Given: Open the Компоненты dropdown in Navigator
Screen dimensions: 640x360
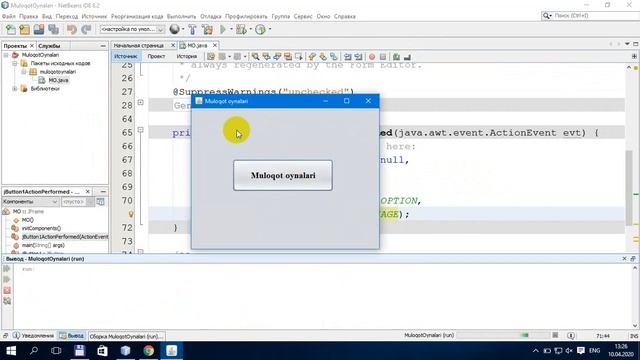Looking at the screenshot, I should (x=31, y=202).
